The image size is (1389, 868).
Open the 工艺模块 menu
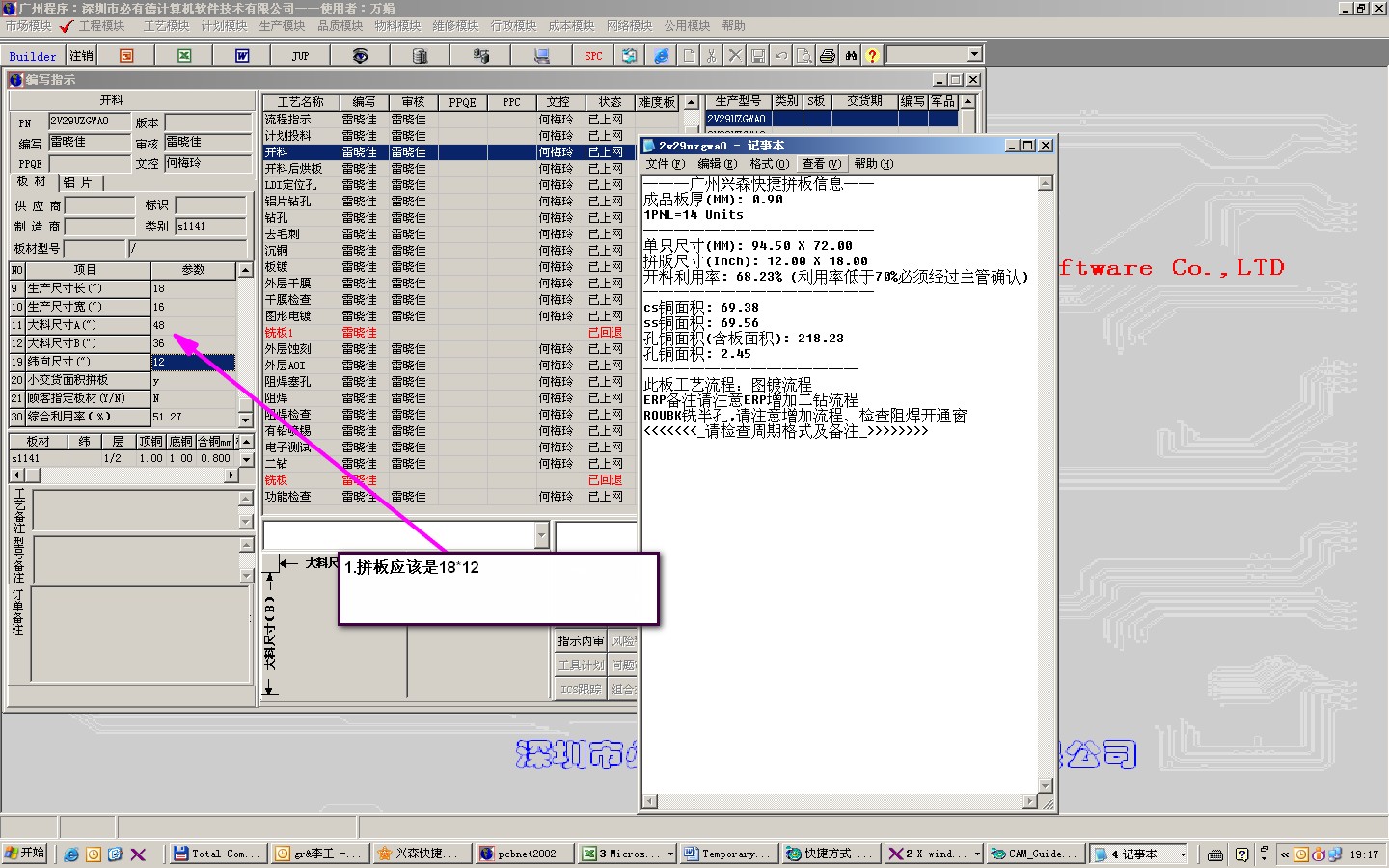[166, 26]
